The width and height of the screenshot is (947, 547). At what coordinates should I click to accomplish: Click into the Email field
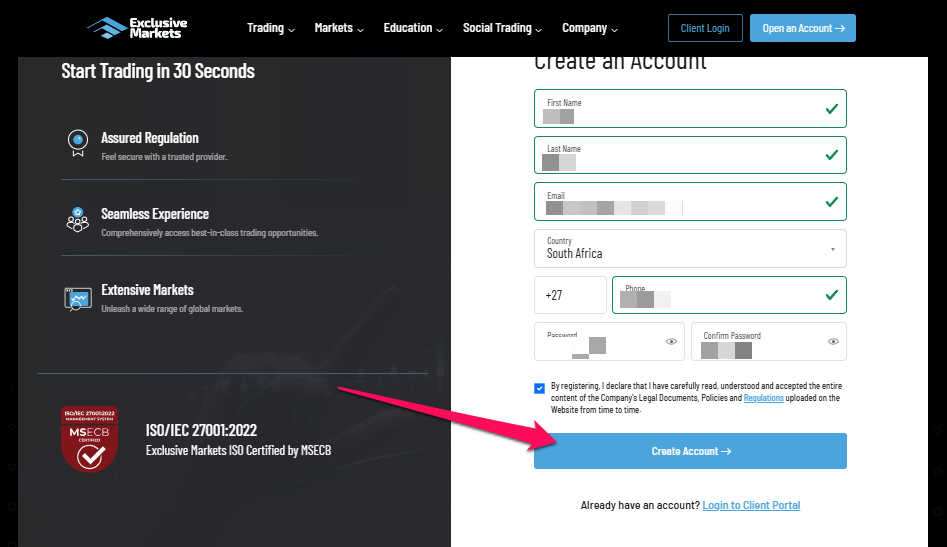pos(690,202)
